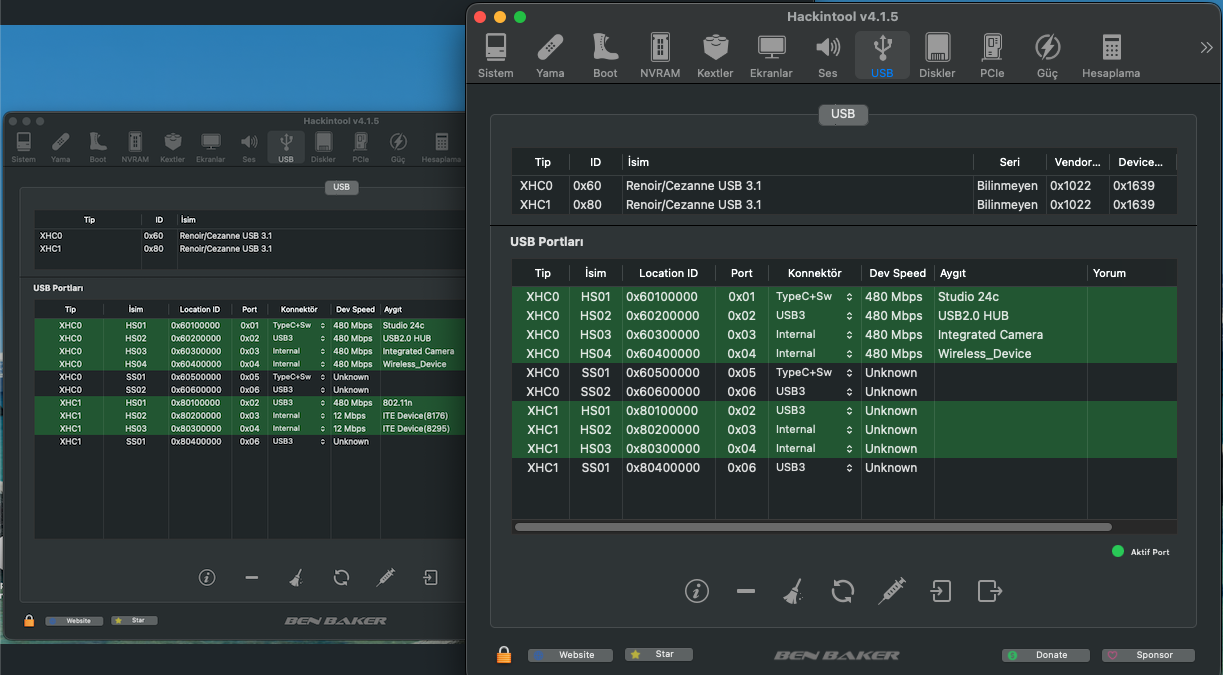Open the Website link in the front window

(x=570, y=655)
